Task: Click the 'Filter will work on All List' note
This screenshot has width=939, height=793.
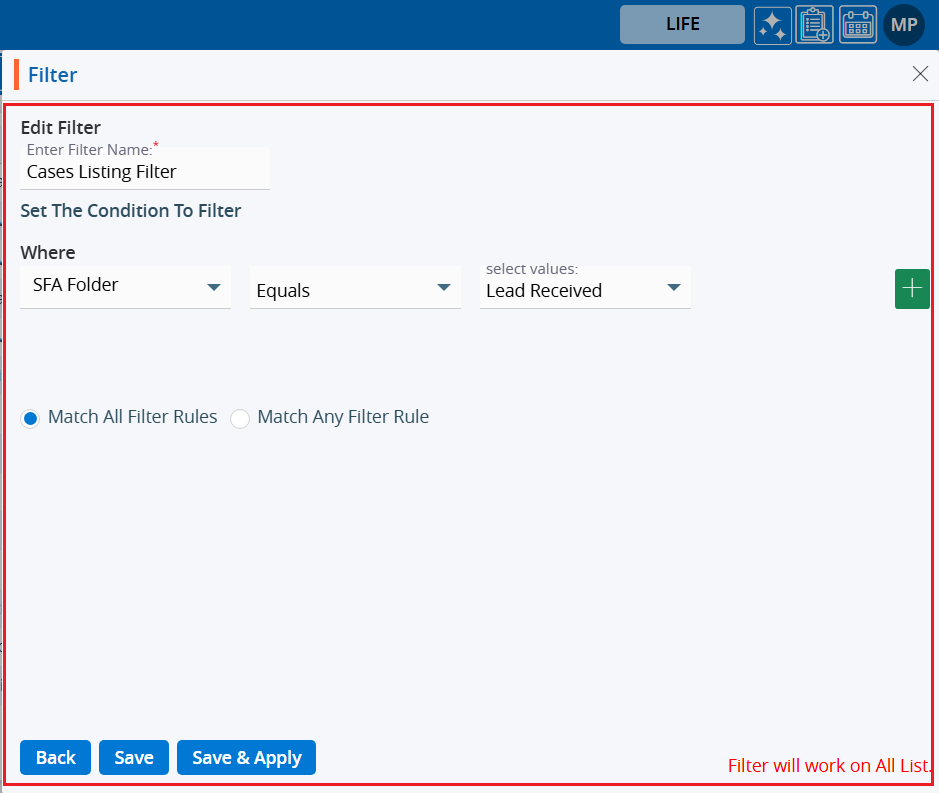Action: pyautogui.click(x=829, y=766)
